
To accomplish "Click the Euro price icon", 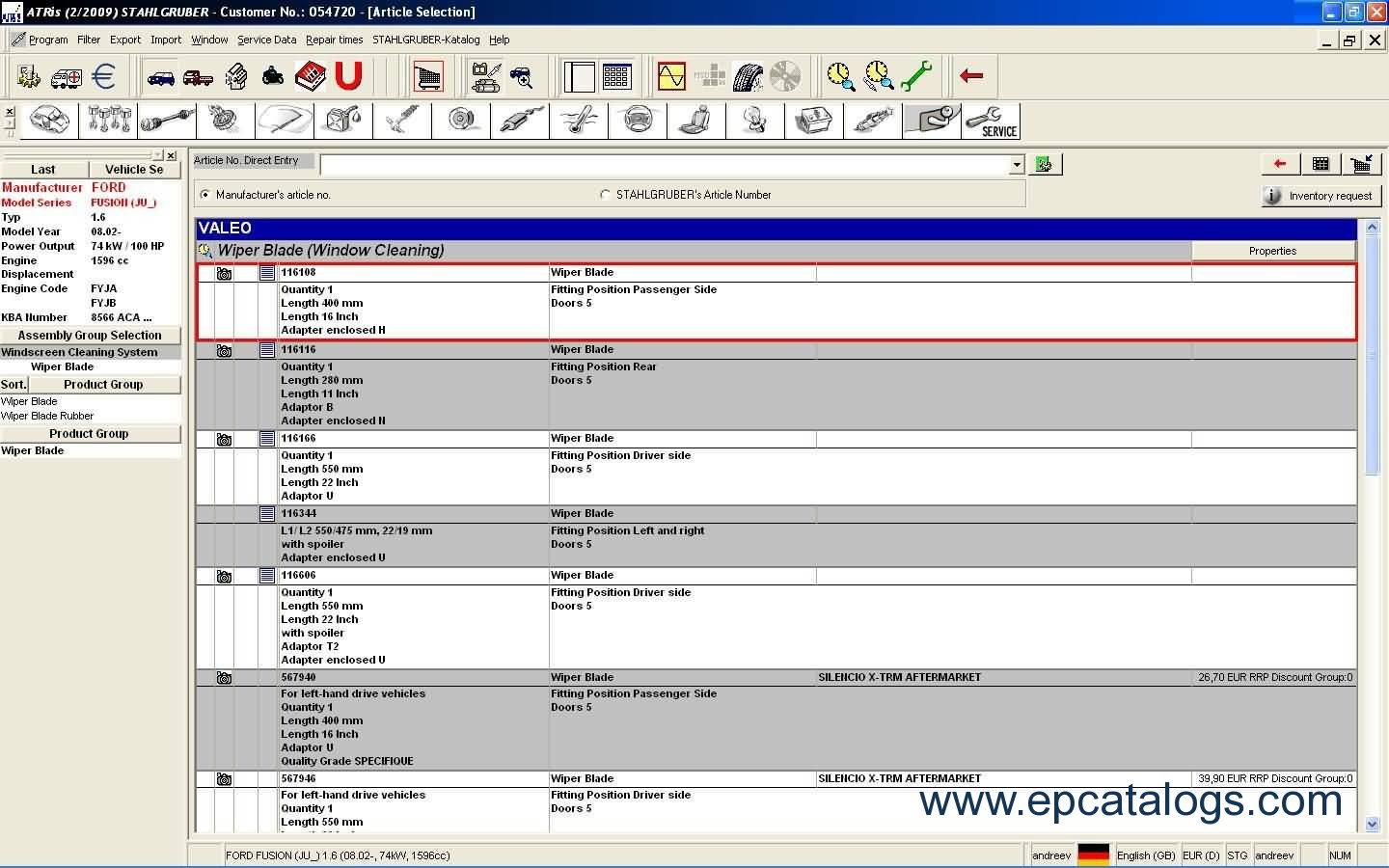I will coord(103,76).
